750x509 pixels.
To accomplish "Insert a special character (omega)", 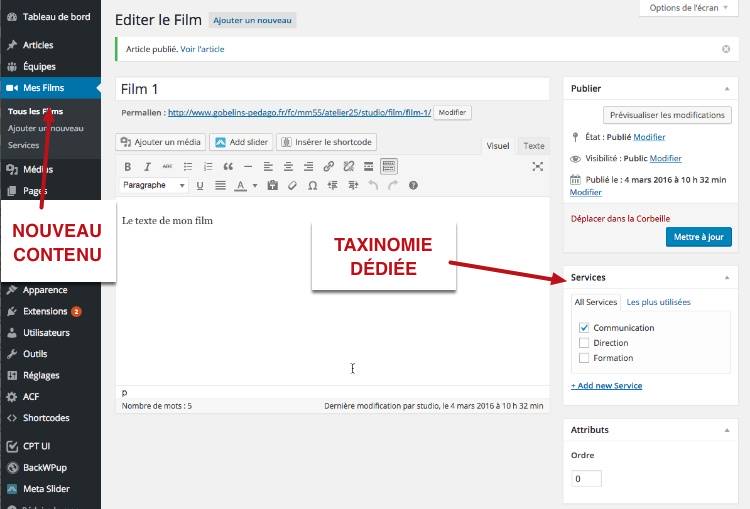I will [312, 185].
